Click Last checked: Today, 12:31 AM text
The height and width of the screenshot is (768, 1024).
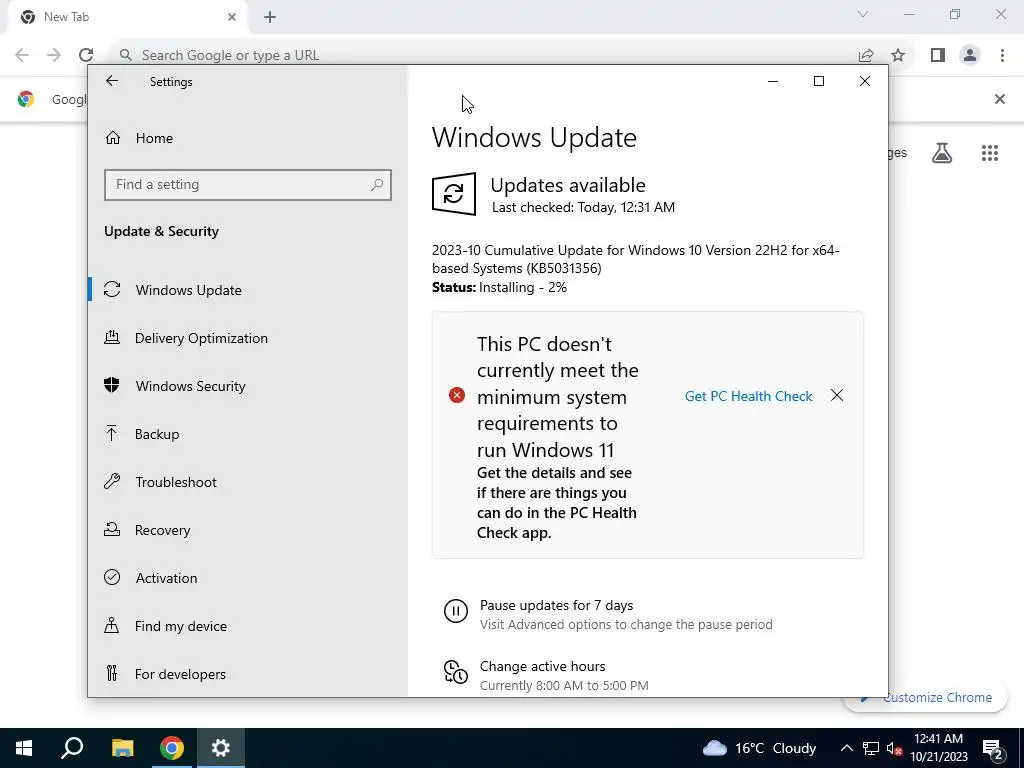(583, 208)
